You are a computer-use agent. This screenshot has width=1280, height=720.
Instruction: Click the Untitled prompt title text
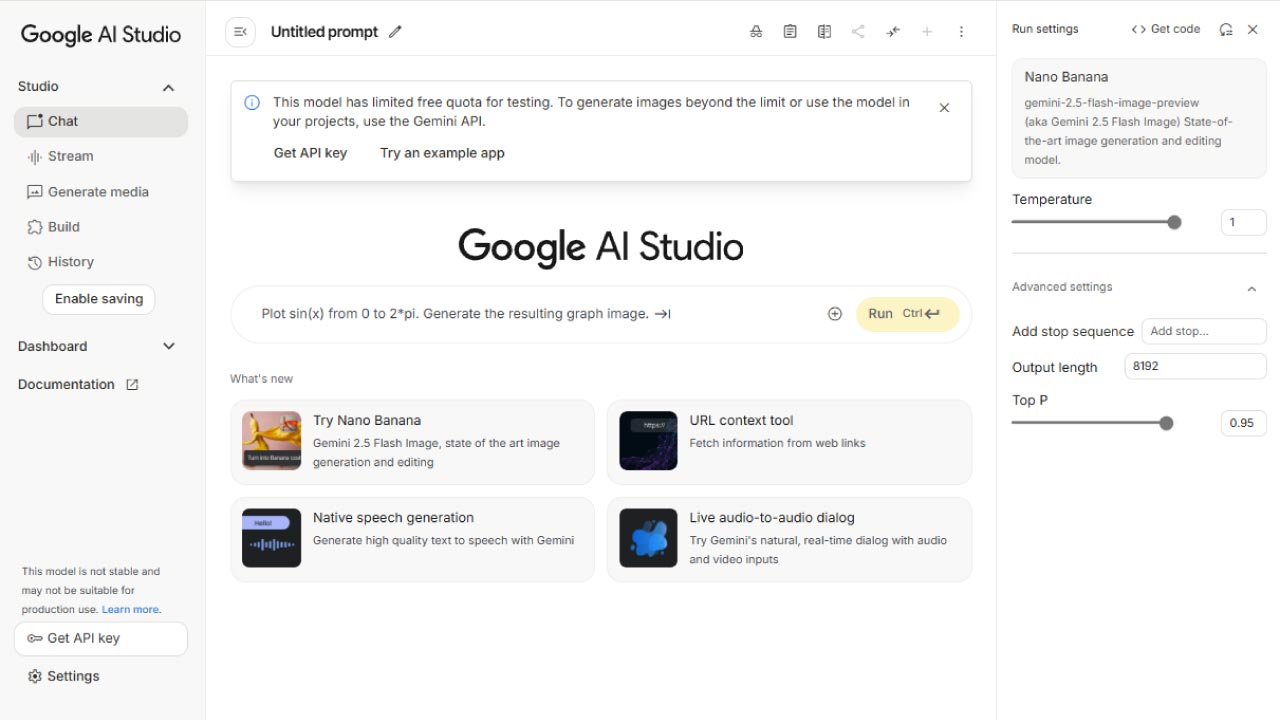coord(324,32)
